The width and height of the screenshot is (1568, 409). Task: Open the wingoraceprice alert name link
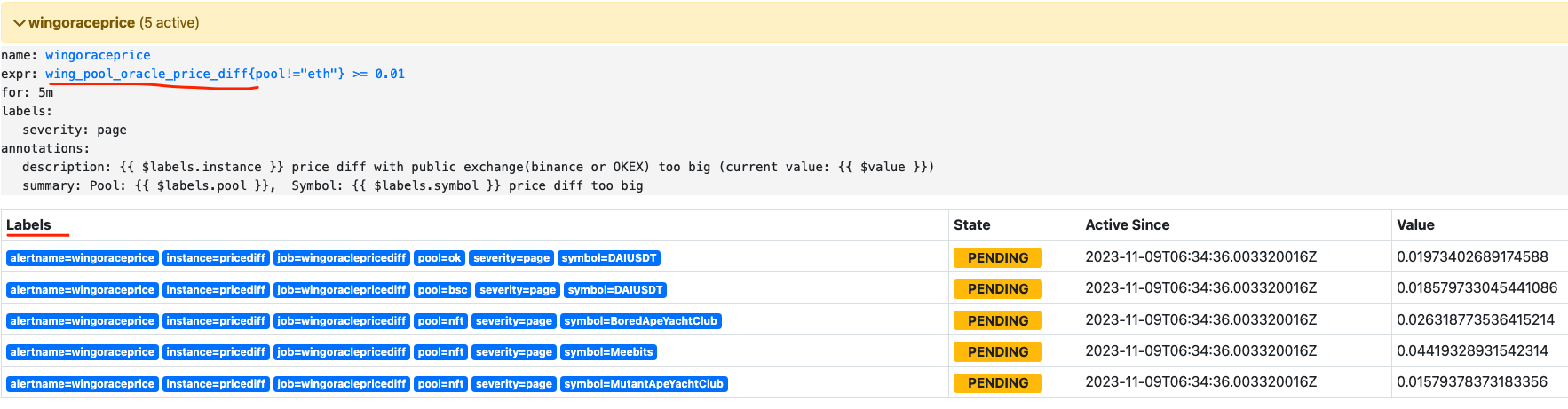(98, 55)
